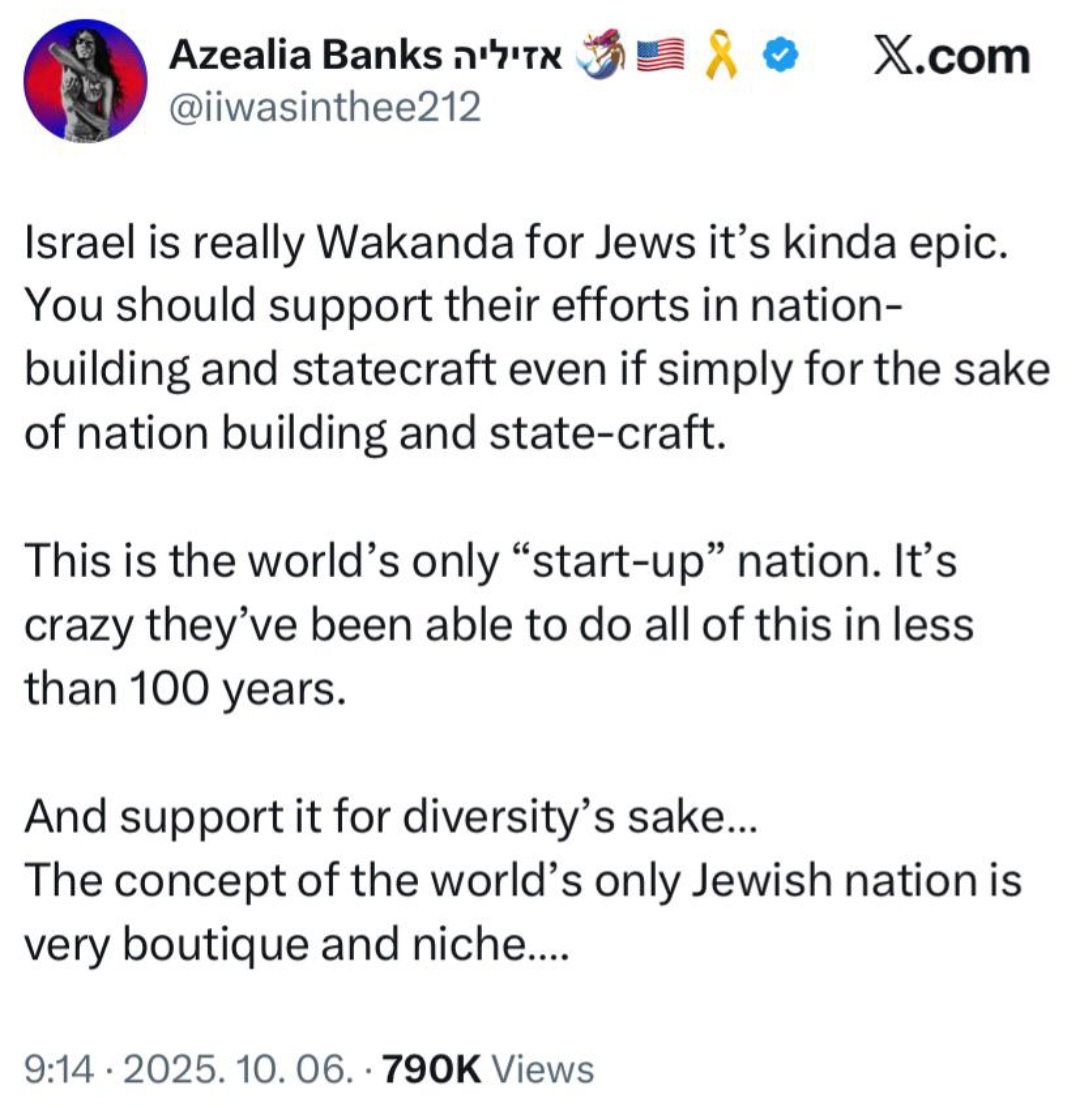Click the "very boutique and niche" line
This screenshot has height=1109, width=1080.
[296, 944]
